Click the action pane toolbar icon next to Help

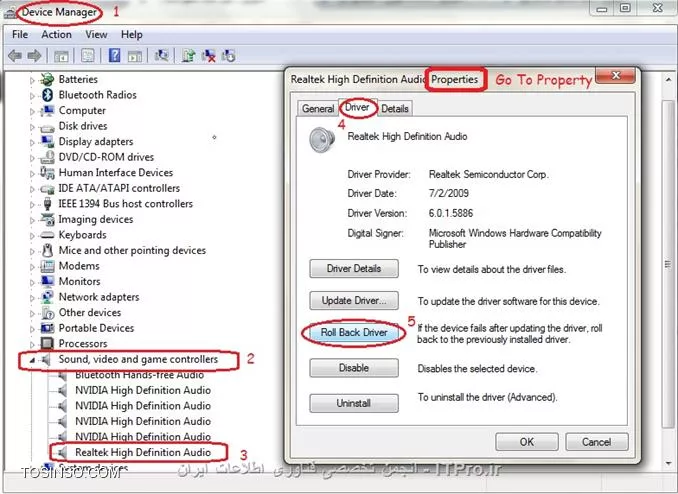point(135,56)
